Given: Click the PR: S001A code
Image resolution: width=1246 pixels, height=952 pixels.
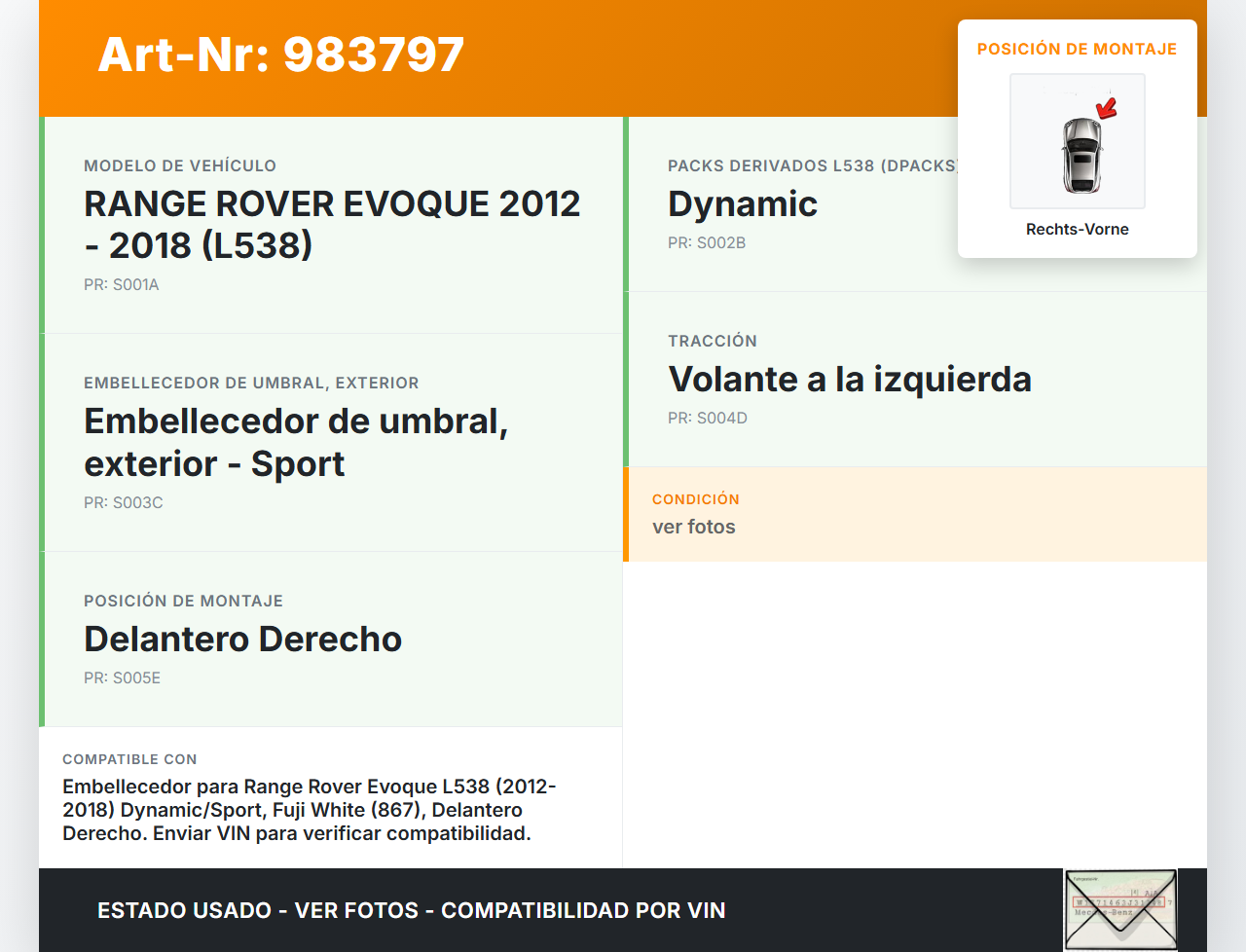Looking at the screenshot, I should [x=122, y=285].
